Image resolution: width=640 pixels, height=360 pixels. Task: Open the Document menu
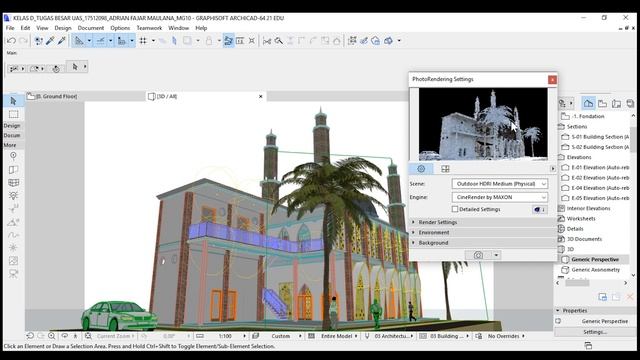tap(91, 28)
